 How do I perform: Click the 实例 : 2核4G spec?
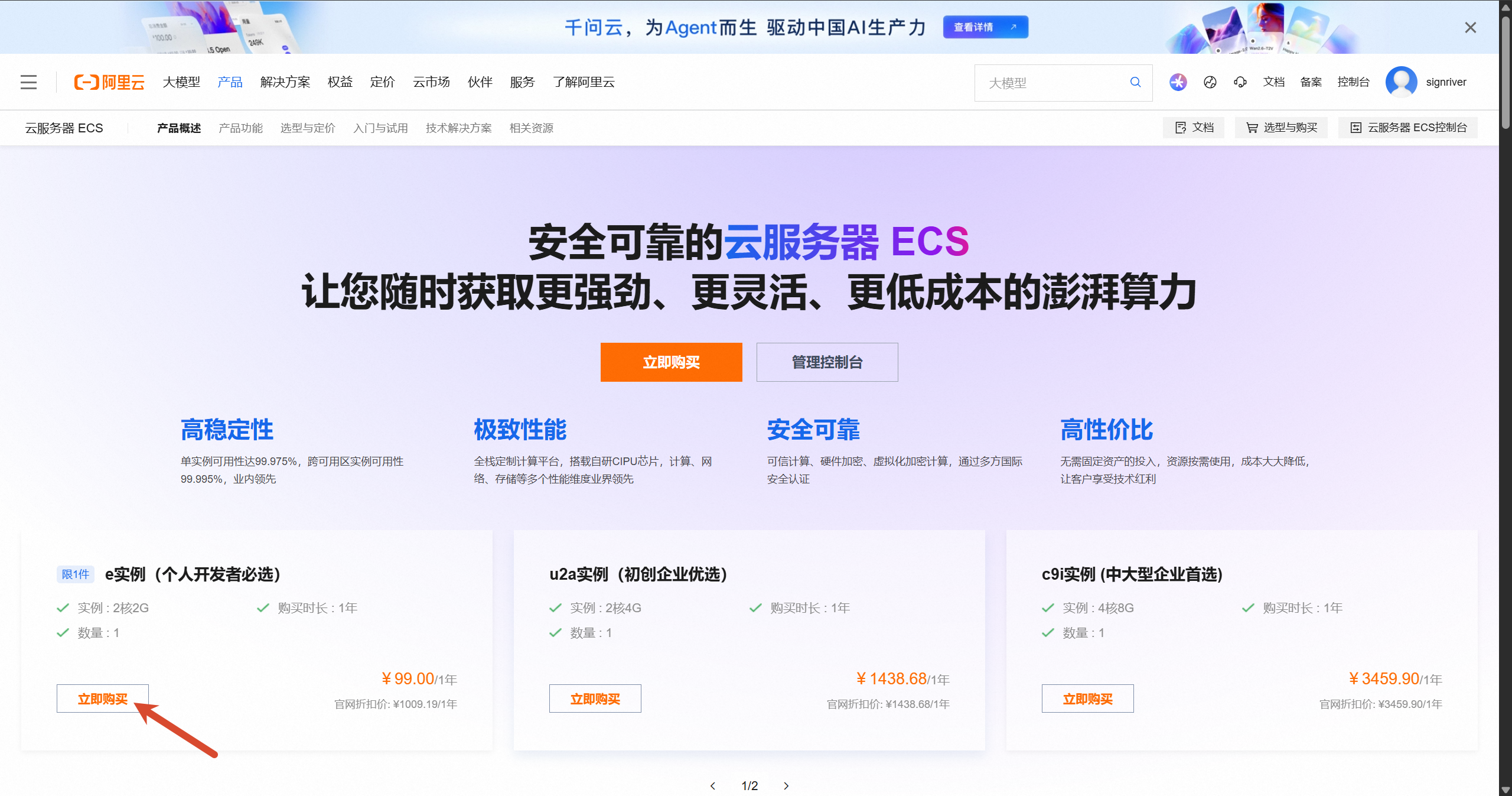605,608
